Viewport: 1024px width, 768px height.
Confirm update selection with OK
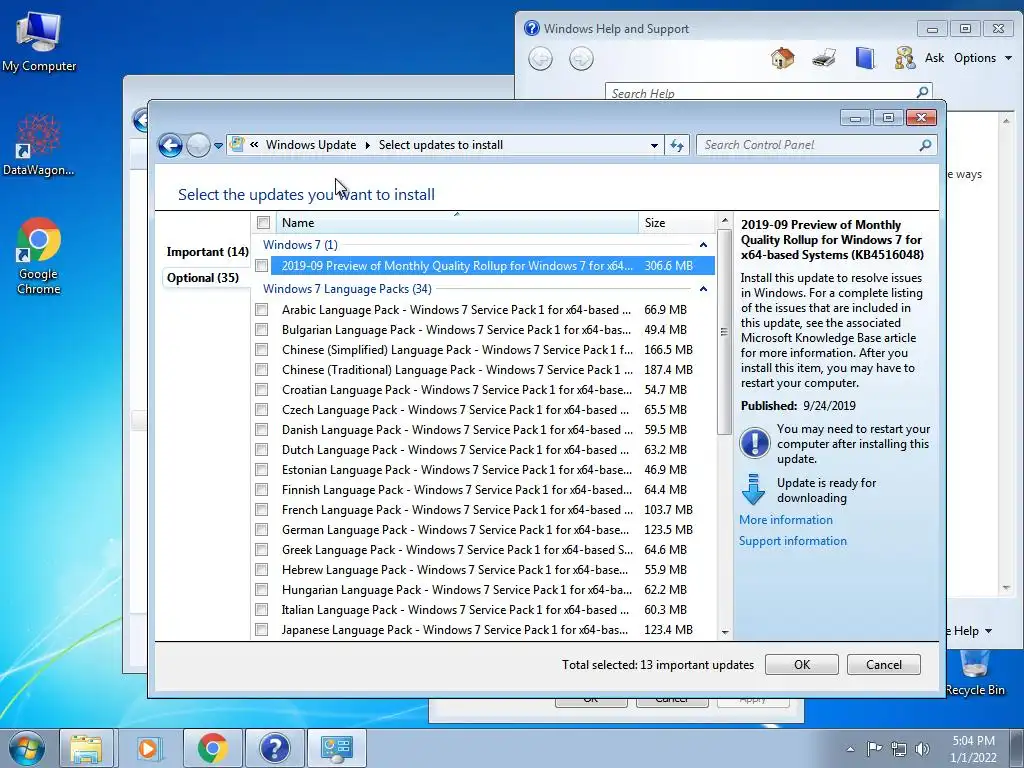(x=801, y=664)
